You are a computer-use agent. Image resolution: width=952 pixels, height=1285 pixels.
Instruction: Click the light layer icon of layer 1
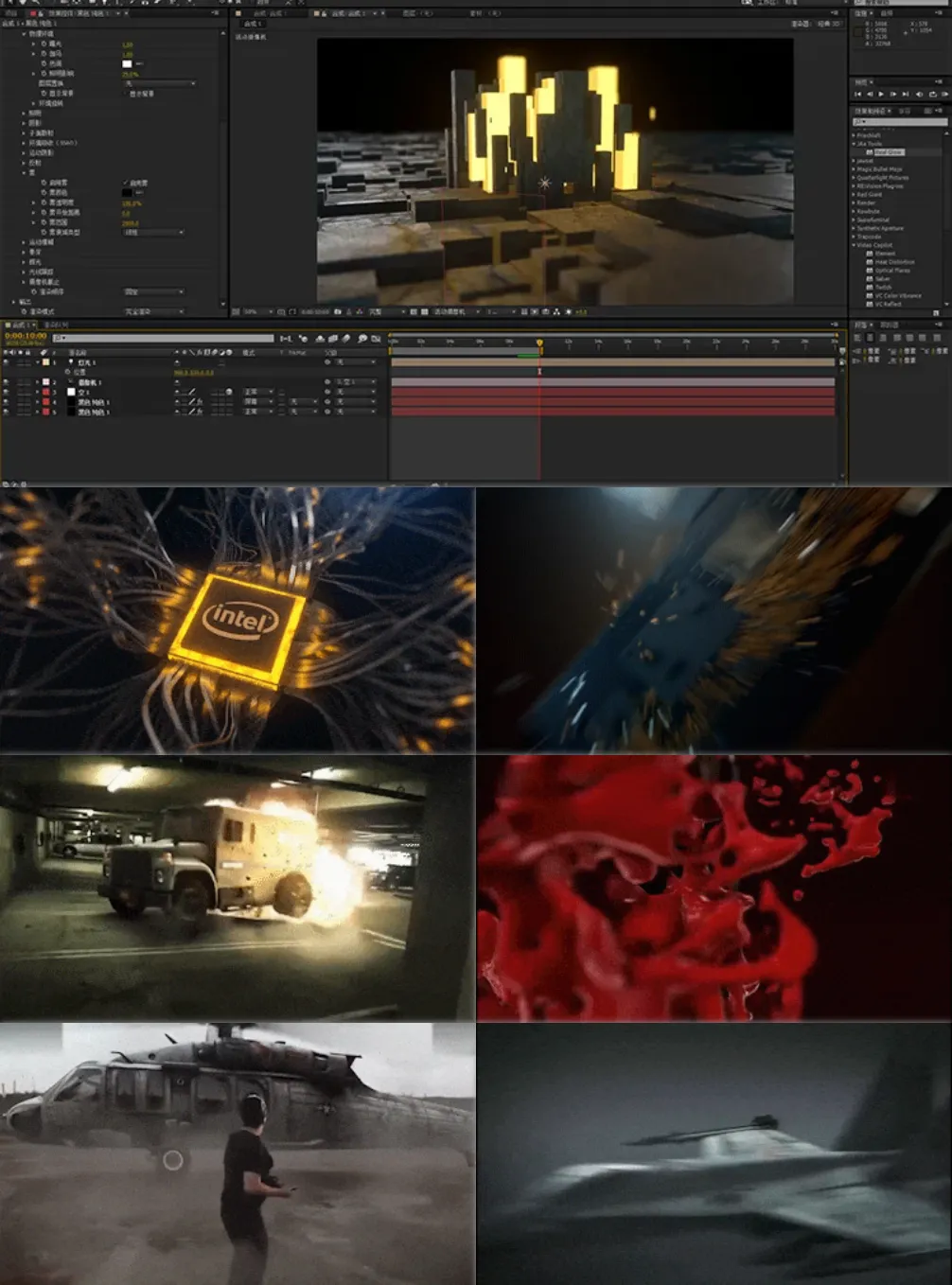click(x=71, y=362)
